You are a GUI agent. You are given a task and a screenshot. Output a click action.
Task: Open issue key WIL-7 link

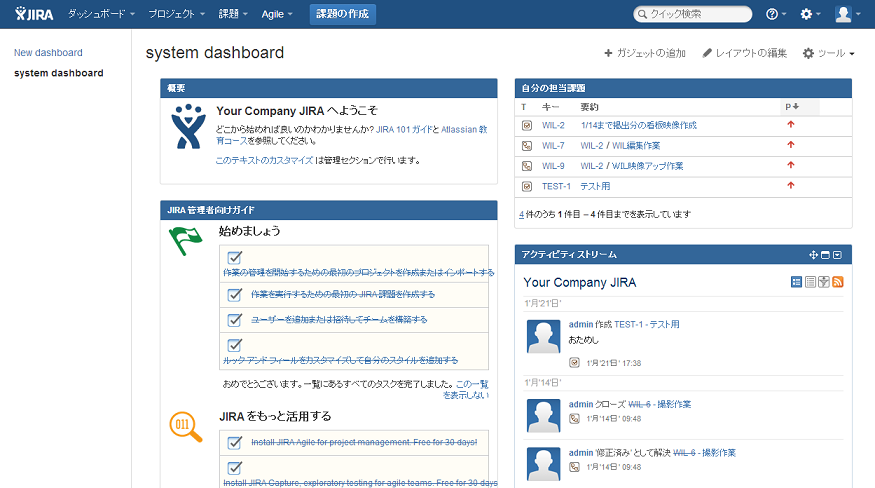pyautogui.click(x=553, y=146)
